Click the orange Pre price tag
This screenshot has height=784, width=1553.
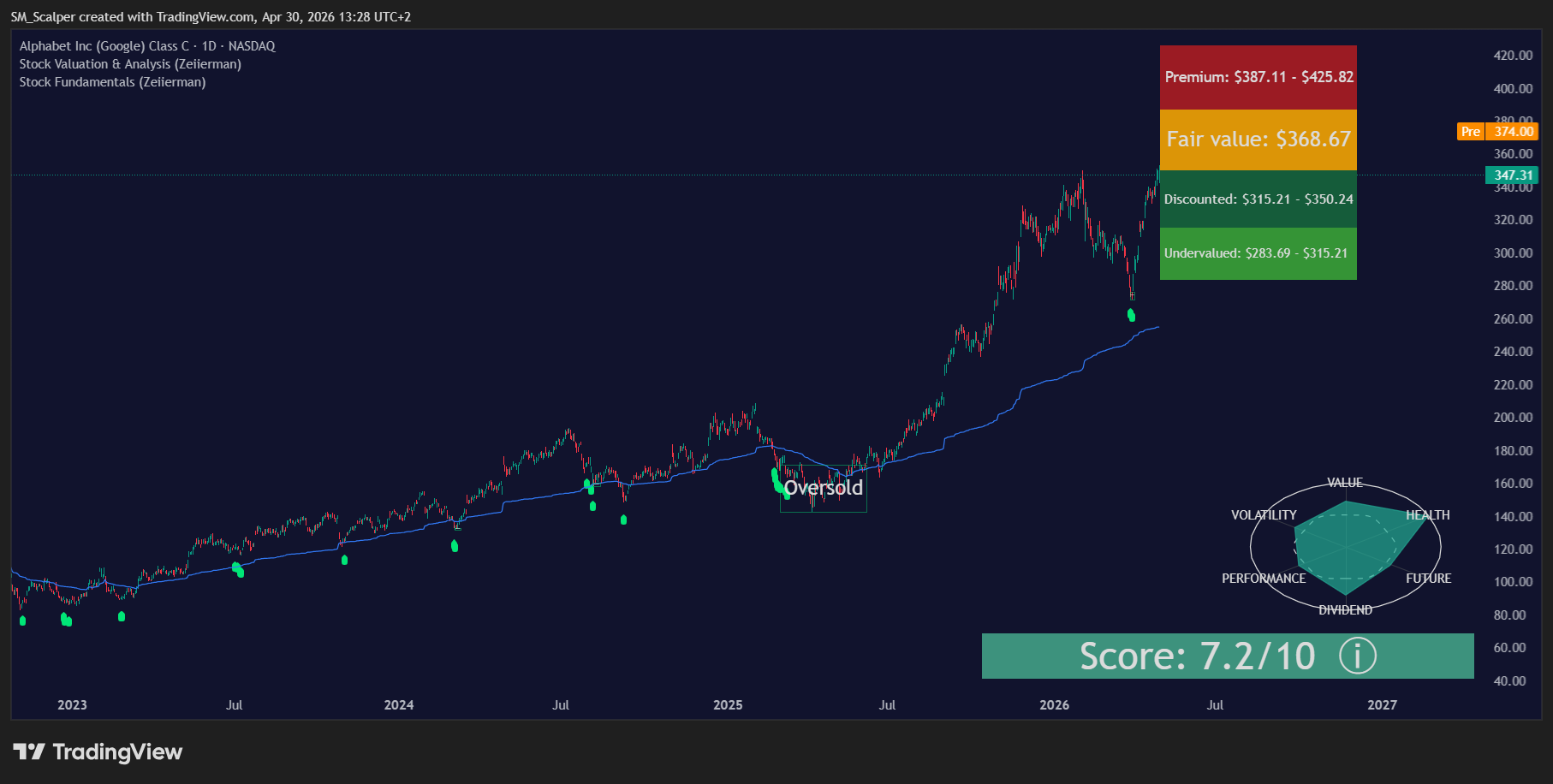click(x=1471, y=132)
